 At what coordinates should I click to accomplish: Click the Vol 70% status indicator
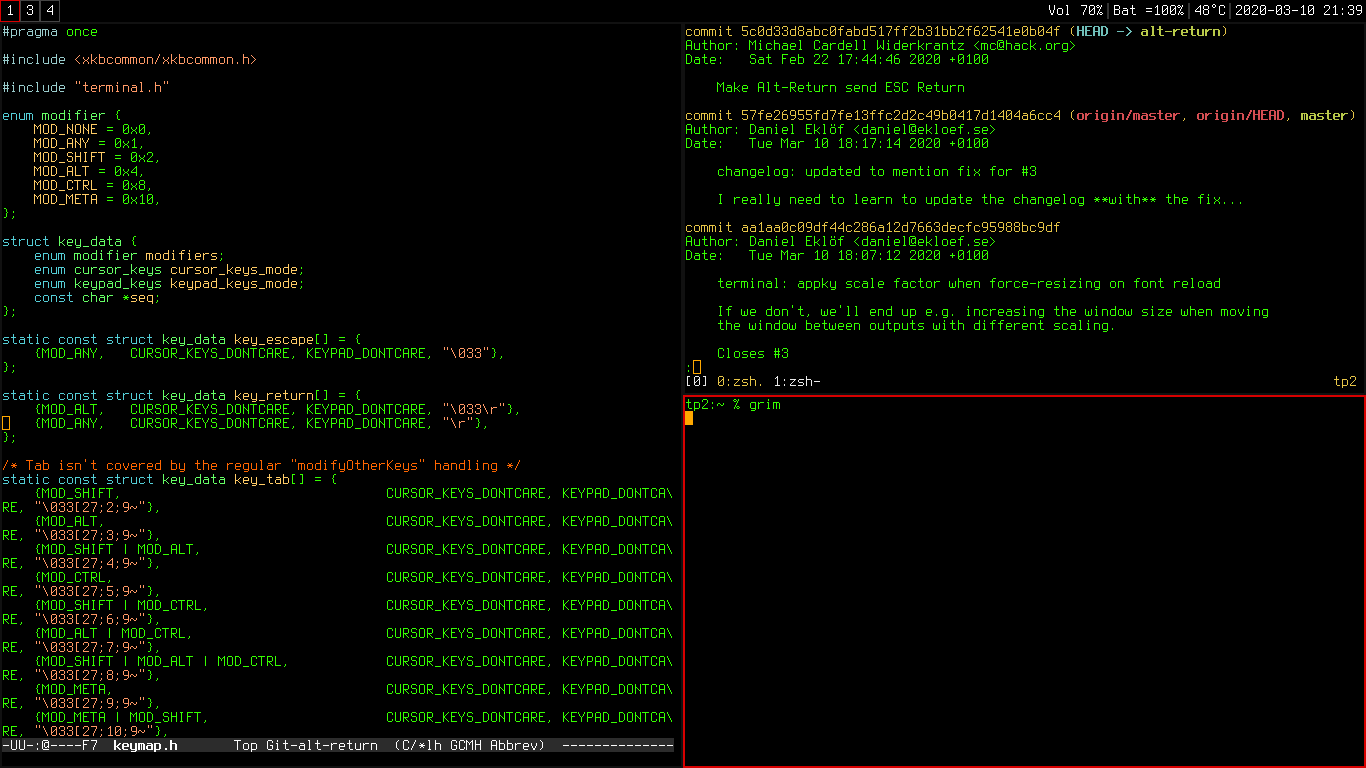coord(1075,11)
